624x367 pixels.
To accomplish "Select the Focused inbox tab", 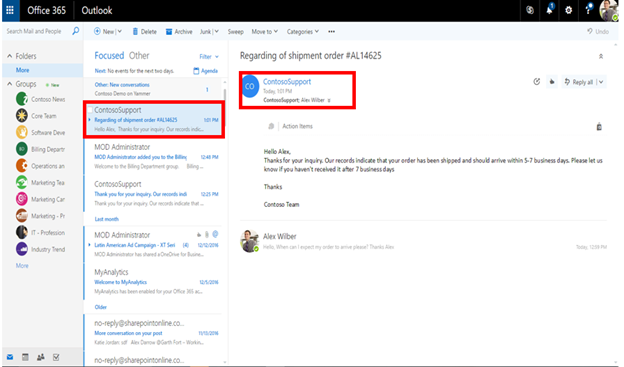I will point(109,56).
